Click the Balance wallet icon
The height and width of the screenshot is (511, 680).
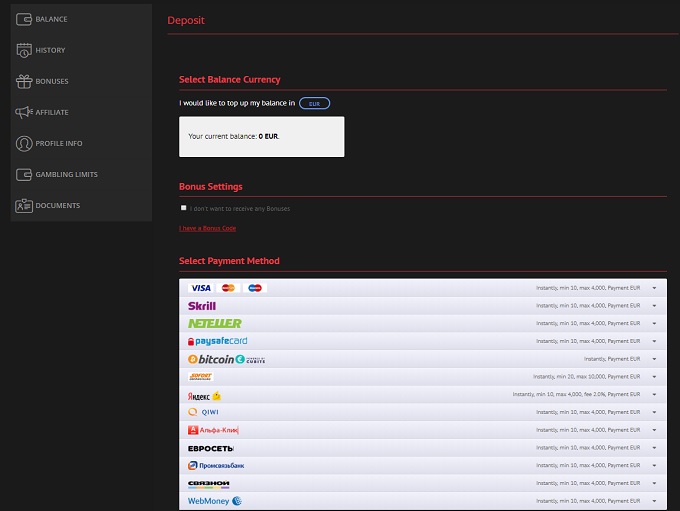[x=24, y=19]
